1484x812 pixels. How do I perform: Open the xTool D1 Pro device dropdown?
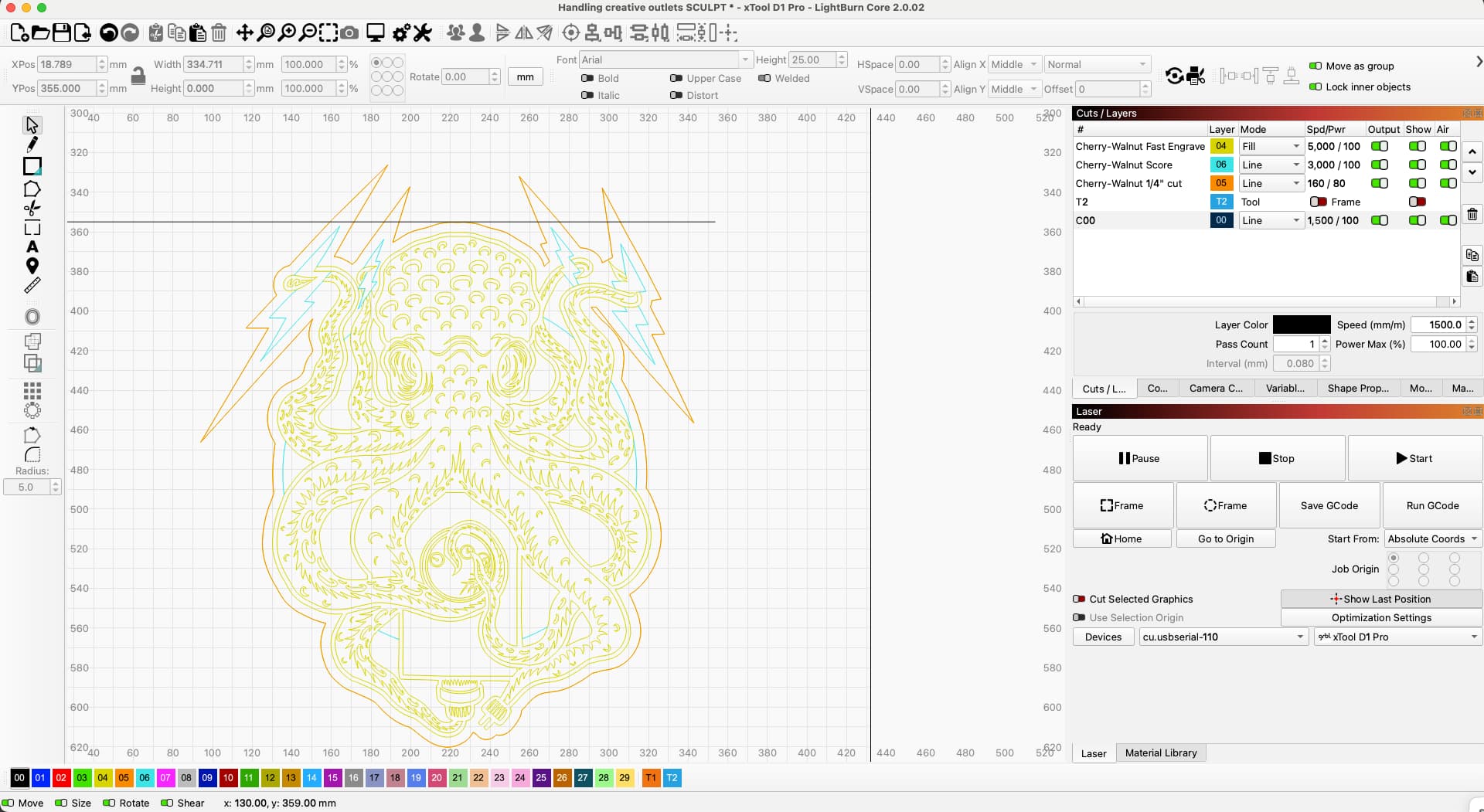pyautogui.click(x=1397, y=637)
